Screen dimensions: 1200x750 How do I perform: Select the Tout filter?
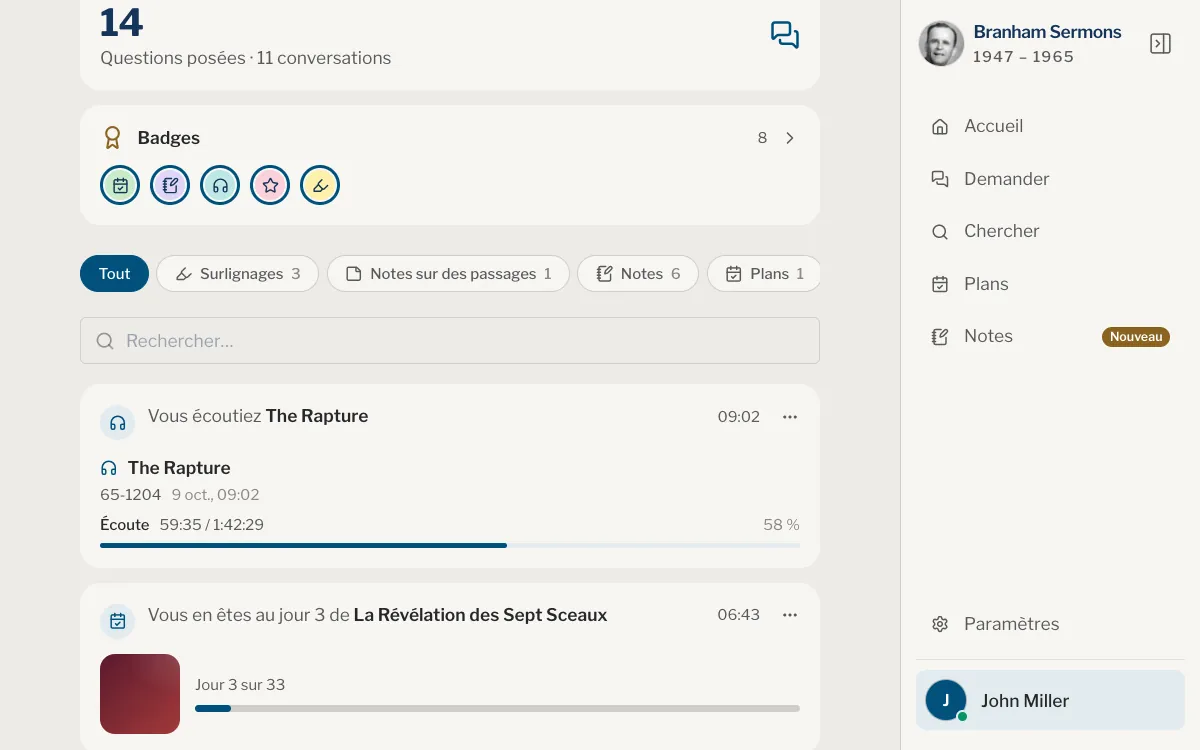coord(114,274)
